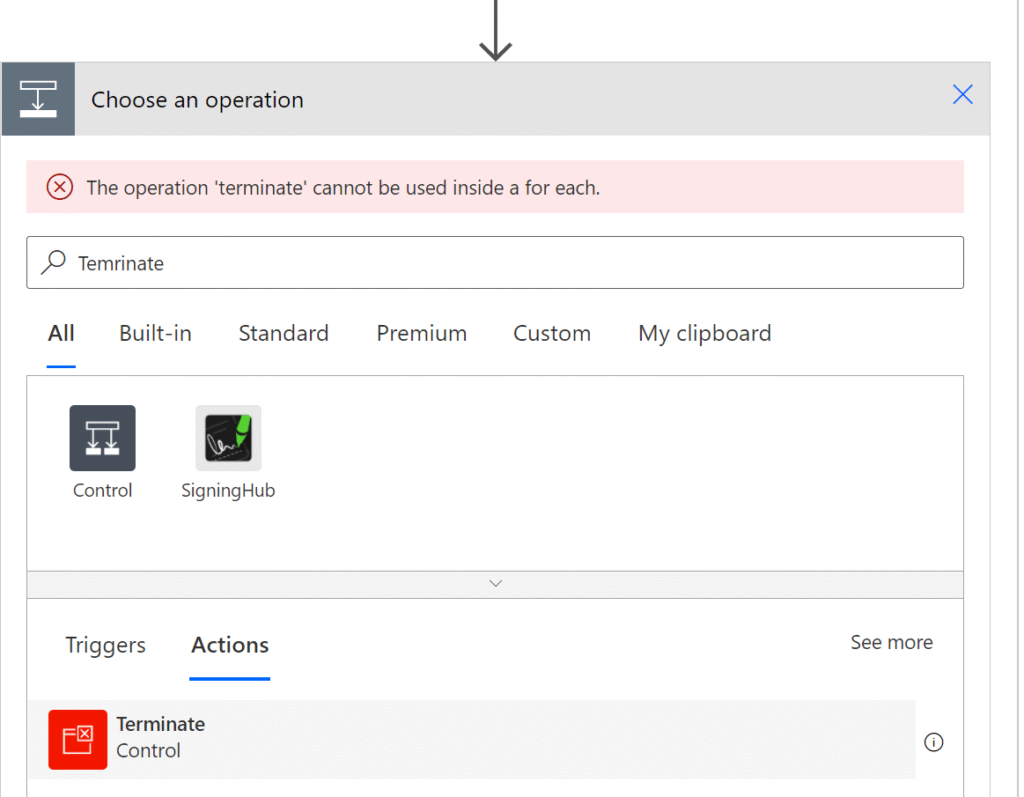Screen dimensions: 1024x797
Task: Show info for the Terminate action
Action: tap(933, 742)
